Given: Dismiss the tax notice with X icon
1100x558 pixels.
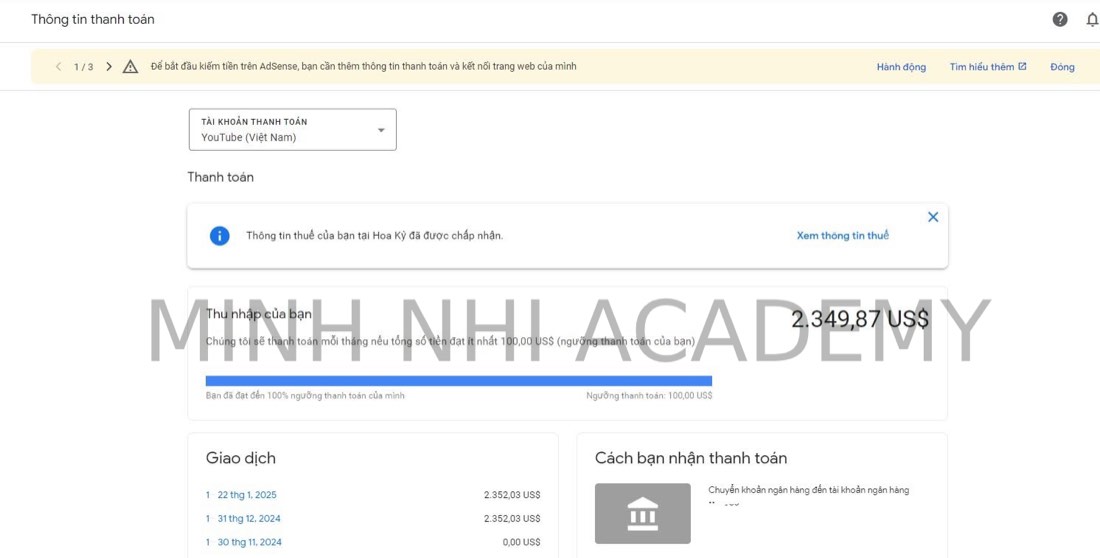Looking at the screenshot, I should [933, 217].
